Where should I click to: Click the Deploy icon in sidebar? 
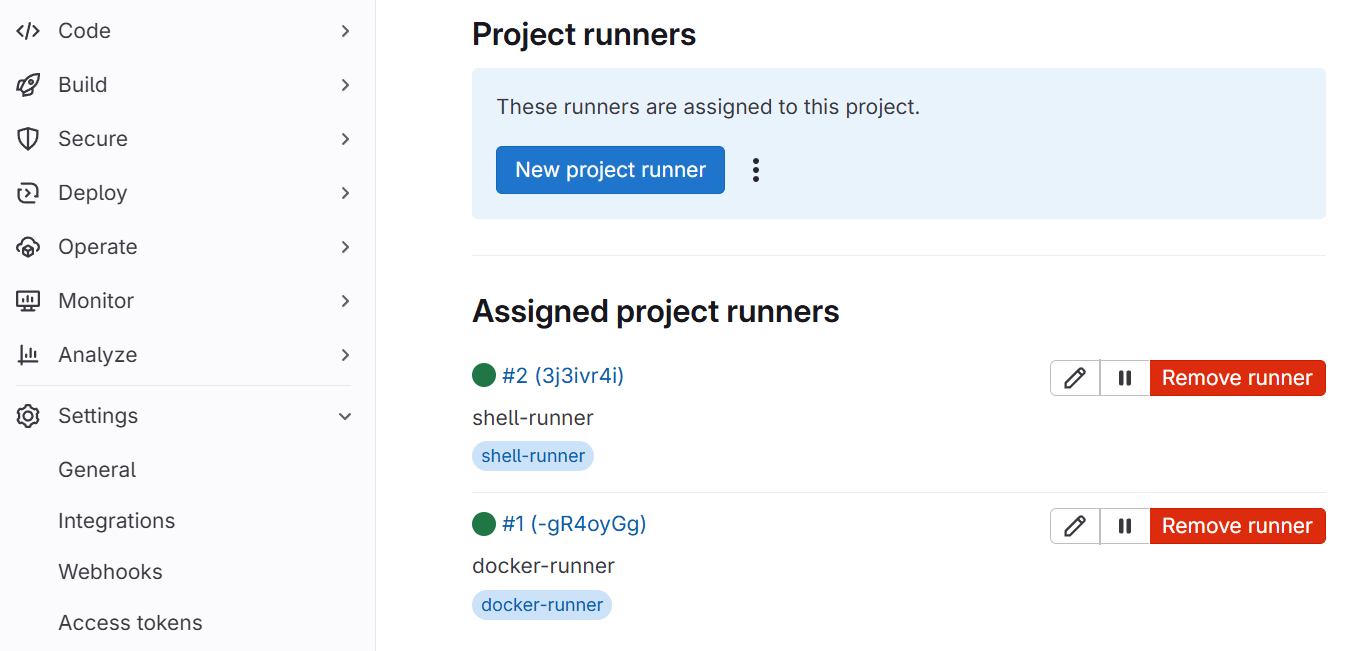click(x=28, y=193)
